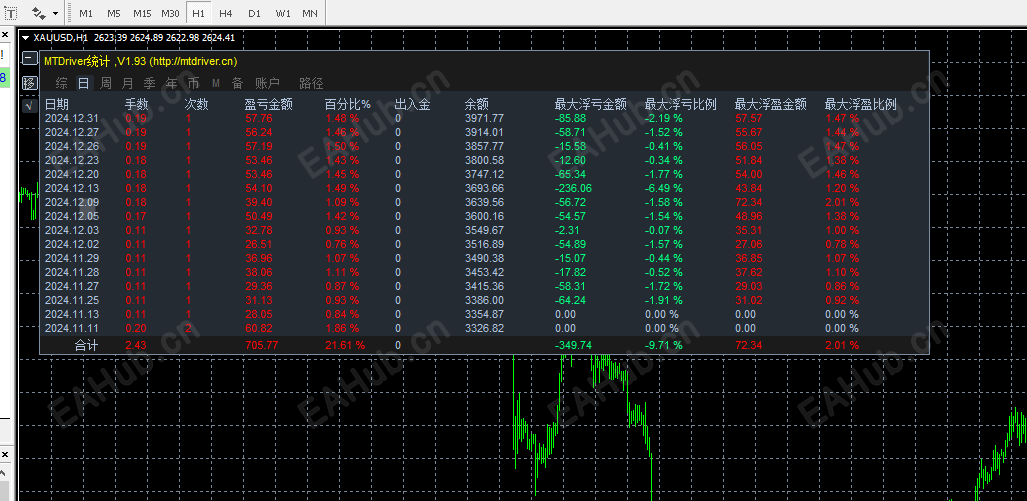Switch chart timeframe to M30

(x=170, y=13)
